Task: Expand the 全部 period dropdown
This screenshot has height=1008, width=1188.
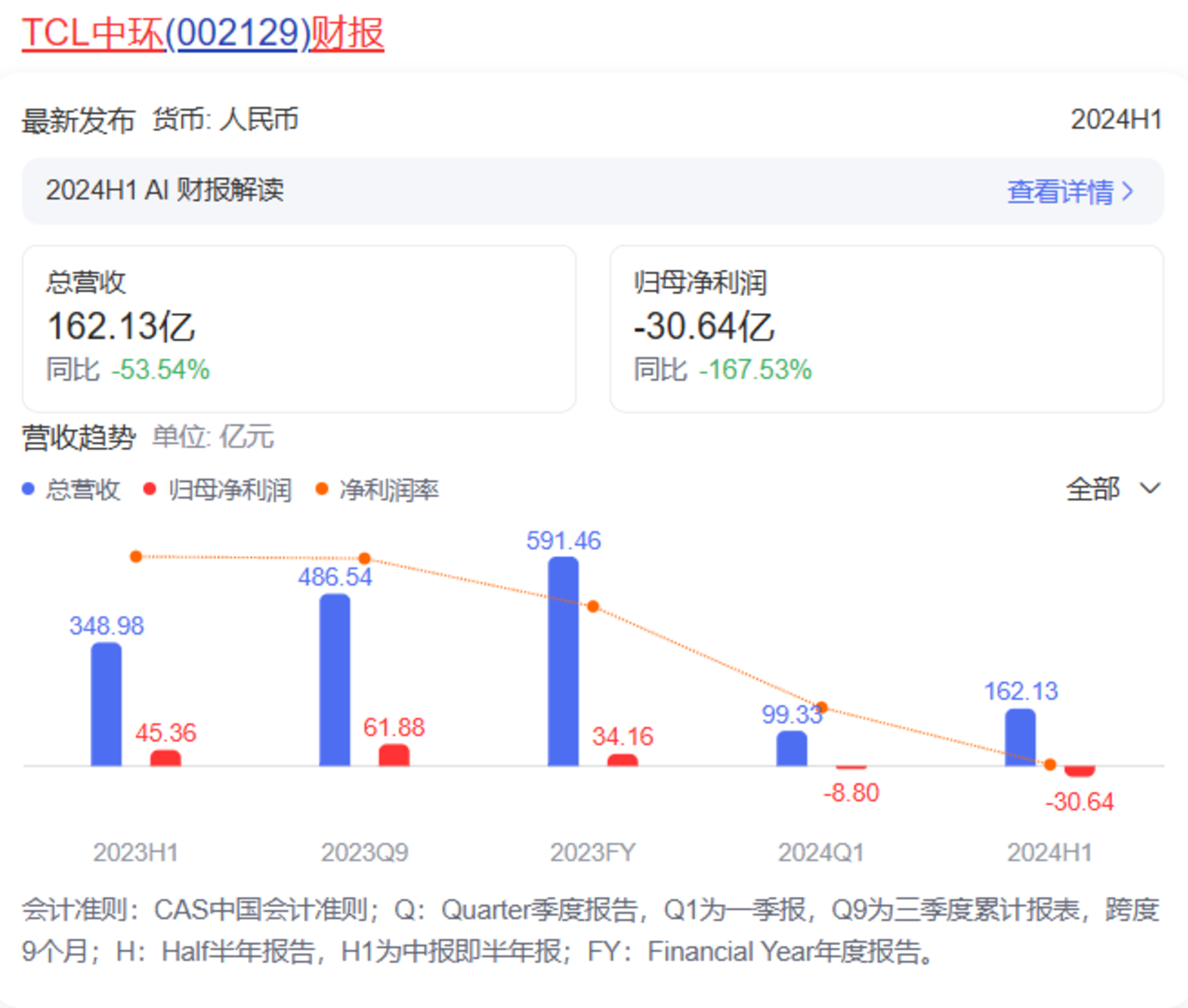Action: pos(1094,489)
